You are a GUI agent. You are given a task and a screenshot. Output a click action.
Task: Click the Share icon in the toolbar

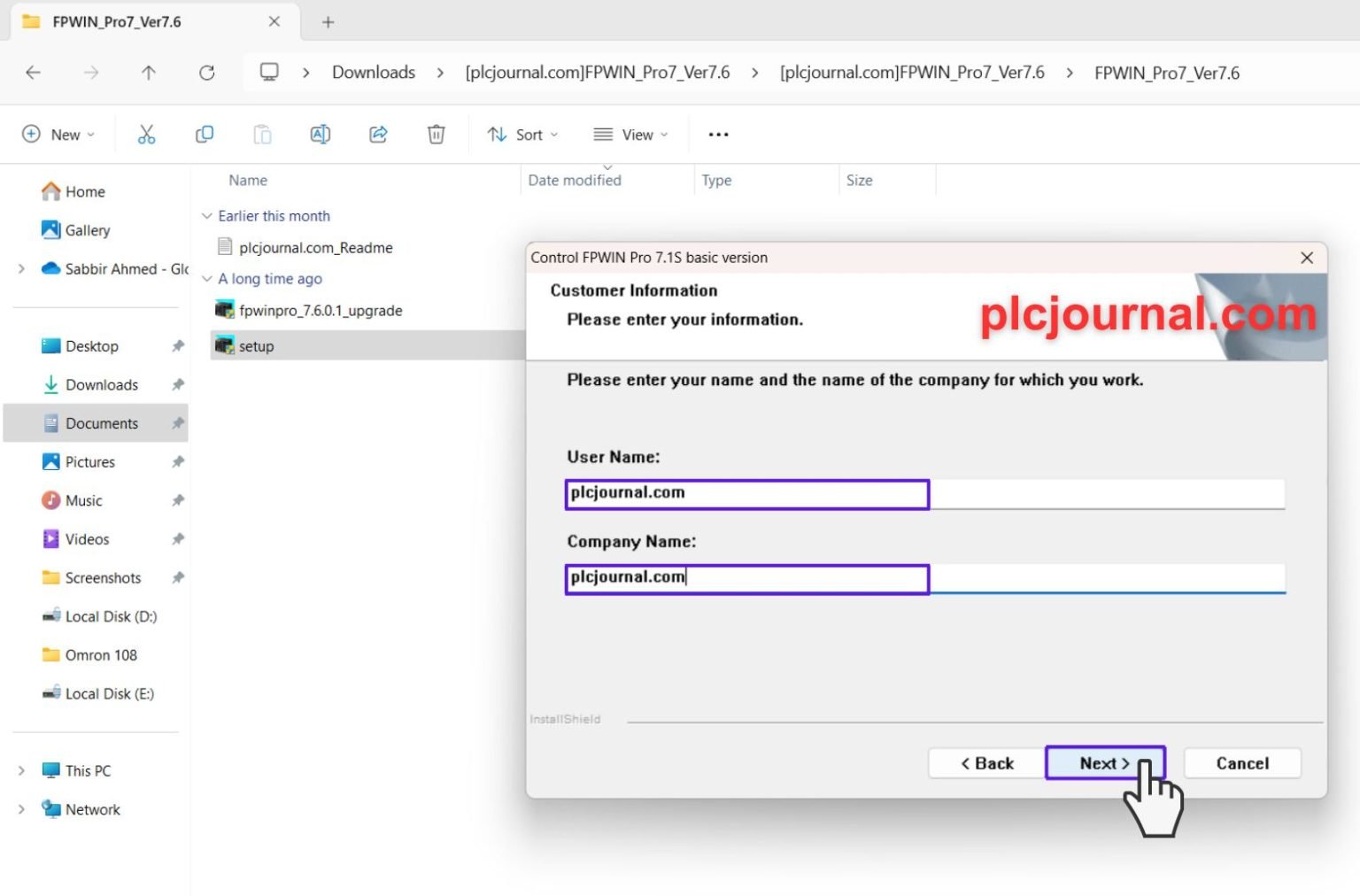click(x=378, y=134)
